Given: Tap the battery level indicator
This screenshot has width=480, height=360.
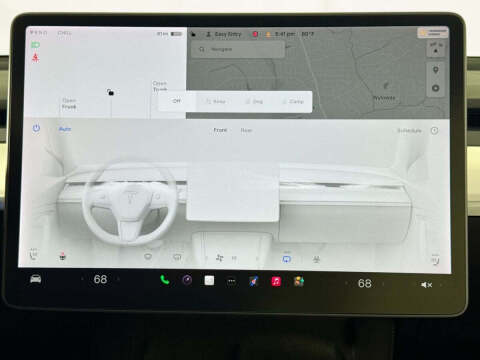Looking at the screenshot, I should 176,34.
